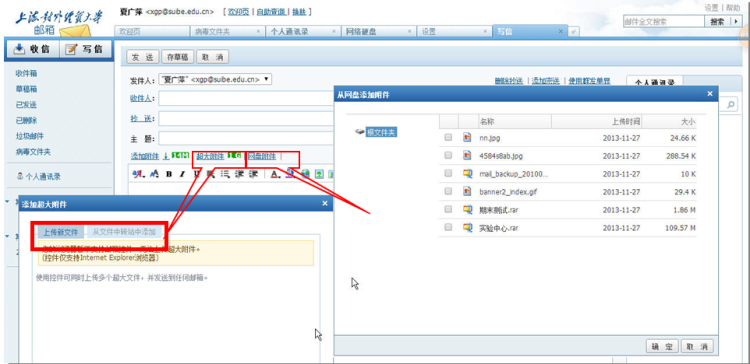The image size is (750, 364).
Task: Click the font family icon in editor toolbar
Action: (x=138, y=174)
